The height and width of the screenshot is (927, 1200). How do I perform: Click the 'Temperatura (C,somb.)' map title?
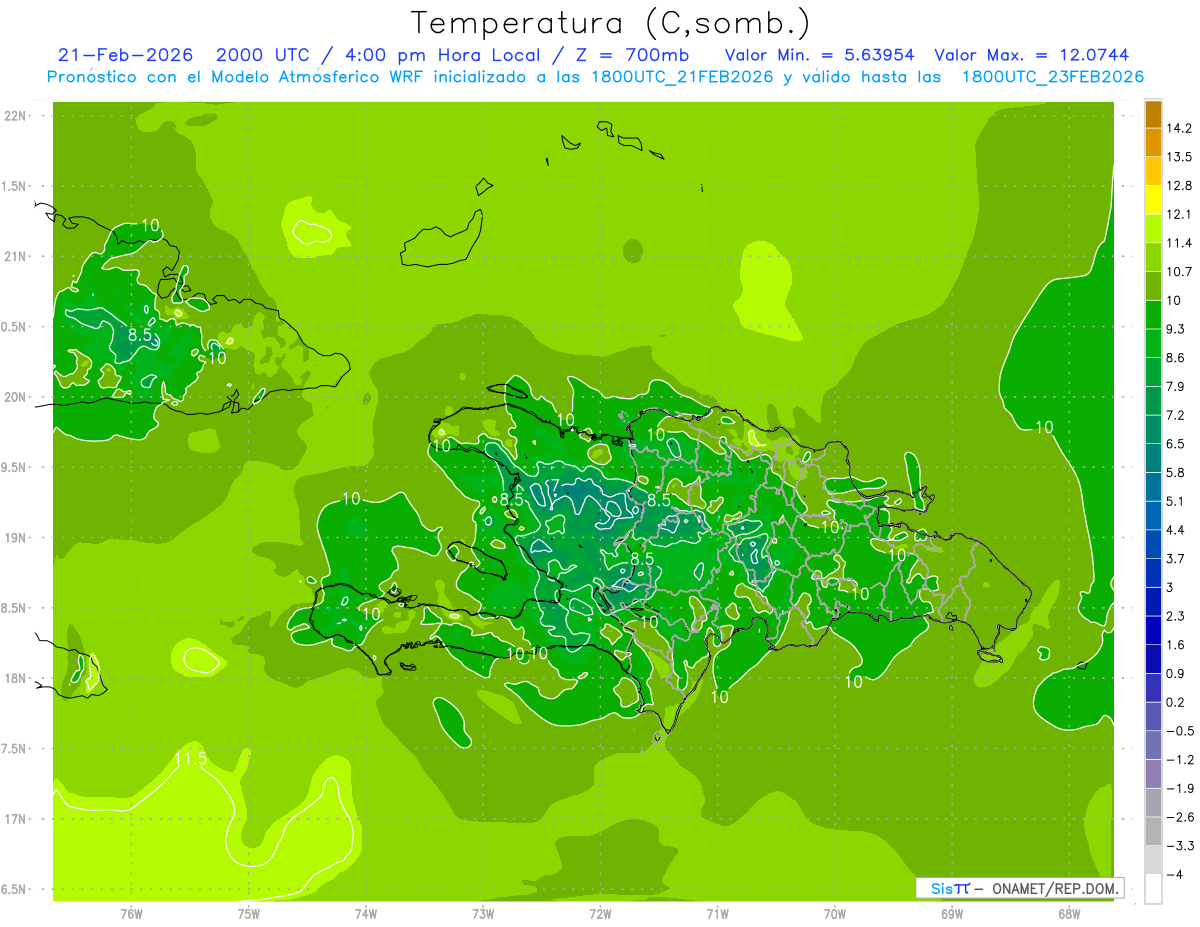pos(611,22)
